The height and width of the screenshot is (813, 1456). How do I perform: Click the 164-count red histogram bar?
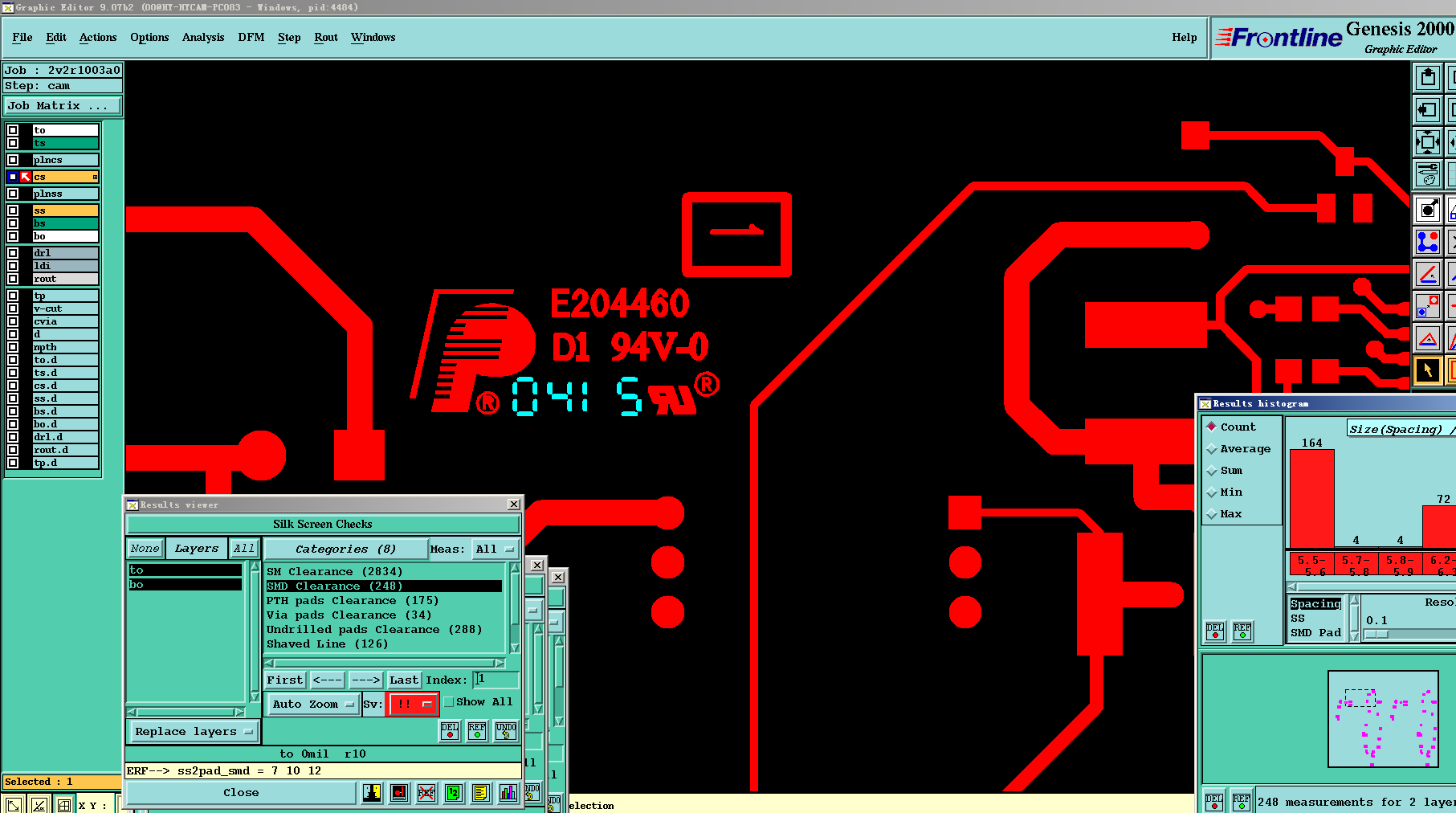pos(1312,498)
